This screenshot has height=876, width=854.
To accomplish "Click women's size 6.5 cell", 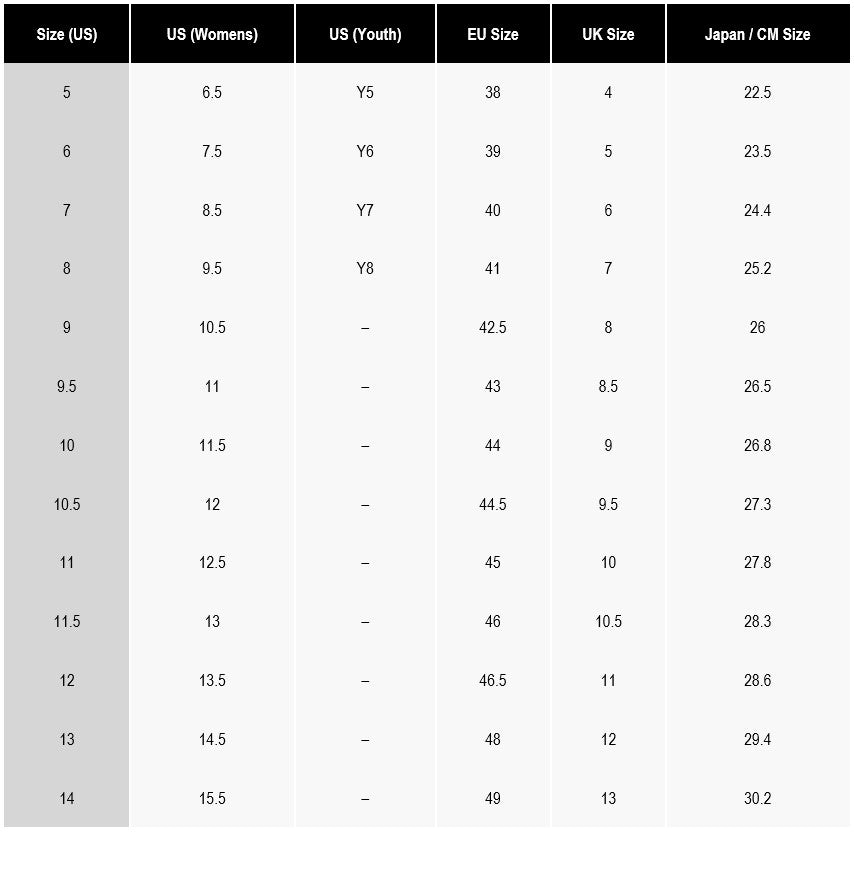I will (x=212, y=93).
